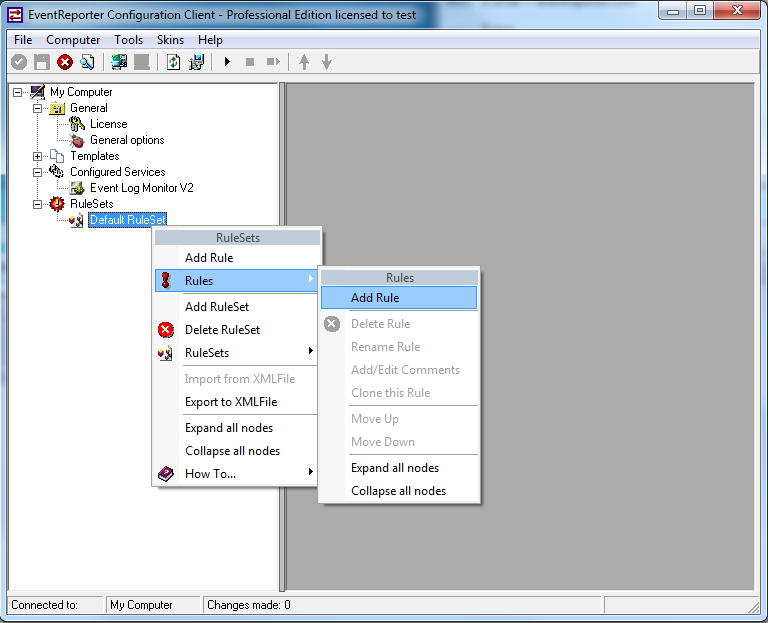Open the RuleSets submenu arrow
Image resolution: width=768 pixels, height=623 pixels.
point(311,351)
